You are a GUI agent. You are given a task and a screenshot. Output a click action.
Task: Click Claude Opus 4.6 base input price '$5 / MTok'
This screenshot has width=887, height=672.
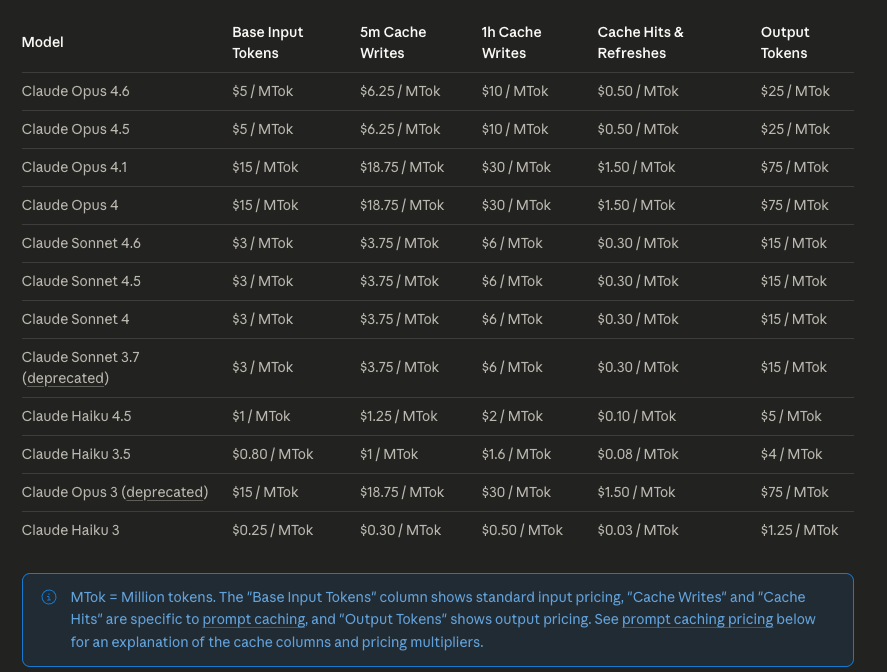point(262,91)
